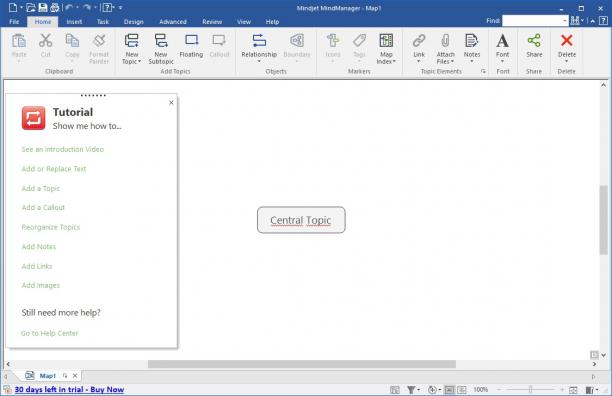The height and width of the screenshot is (396, 612).
Task: Click the first status bar icon left of funnel
Action: click(x=395, y=389)
